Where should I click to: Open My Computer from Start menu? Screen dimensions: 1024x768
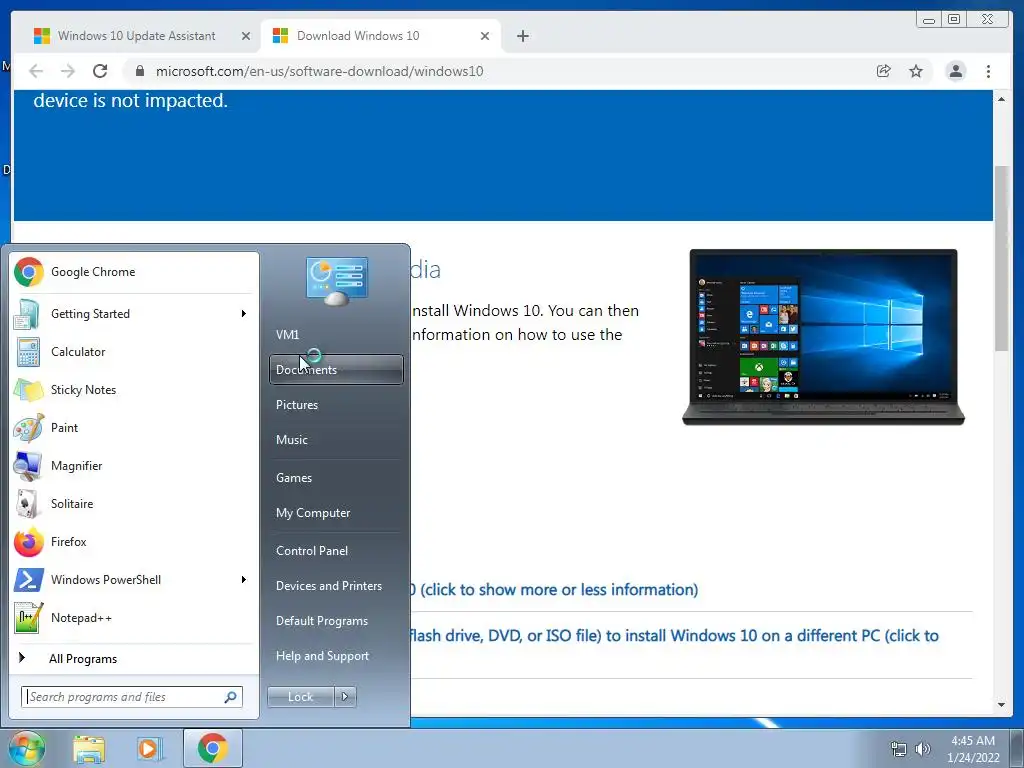tap(336, 513)
